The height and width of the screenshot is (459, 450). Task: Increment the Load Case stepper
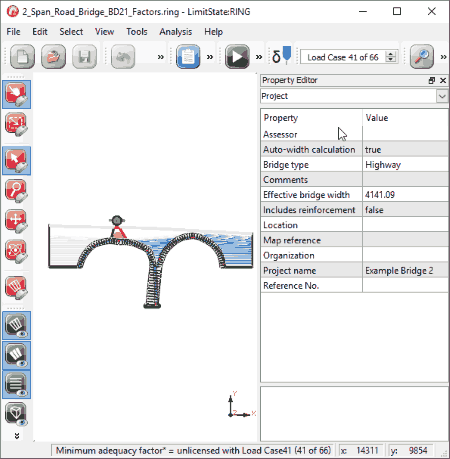(x=390, y=53)
